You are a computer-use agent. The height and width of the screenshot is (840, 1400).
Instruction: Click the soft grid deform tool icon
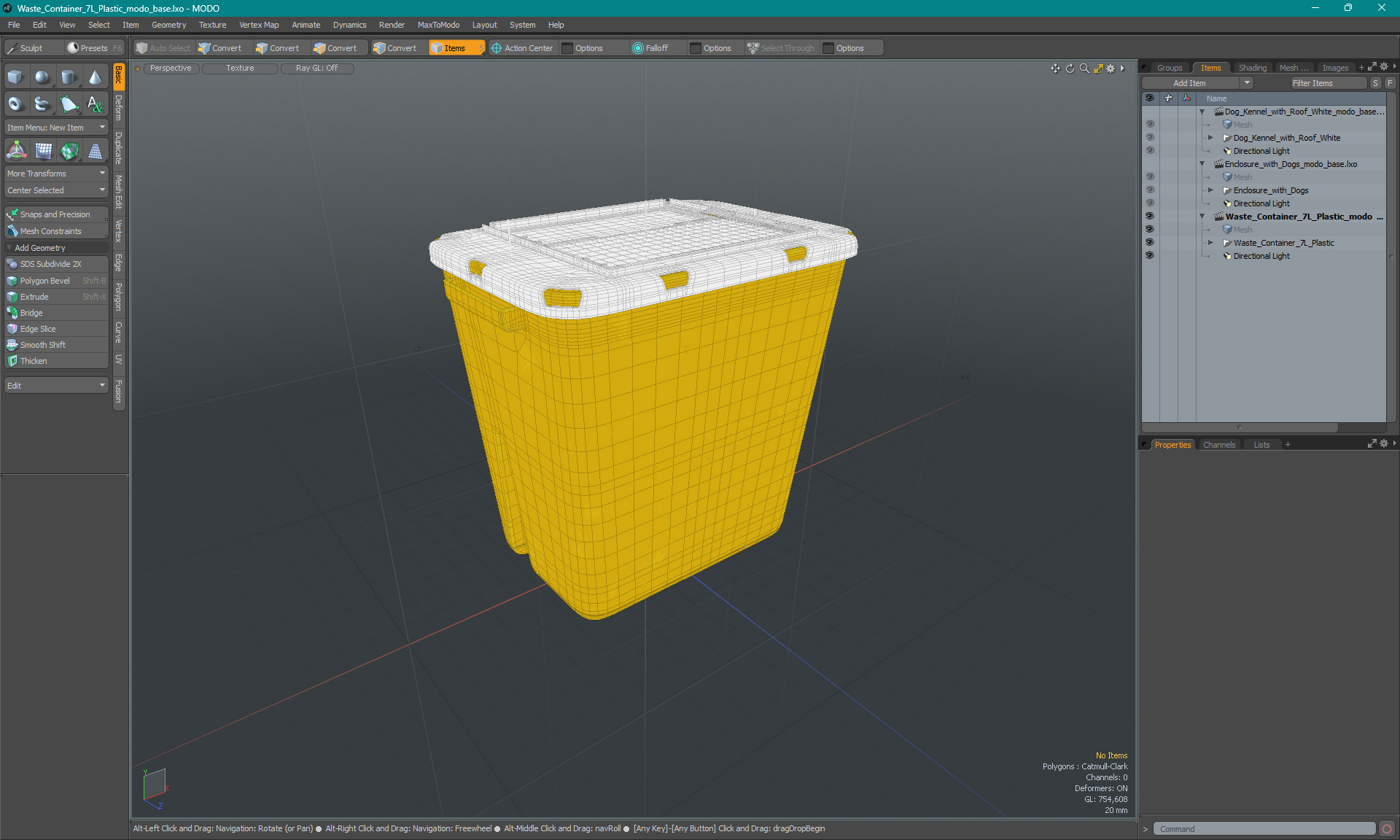43,151
